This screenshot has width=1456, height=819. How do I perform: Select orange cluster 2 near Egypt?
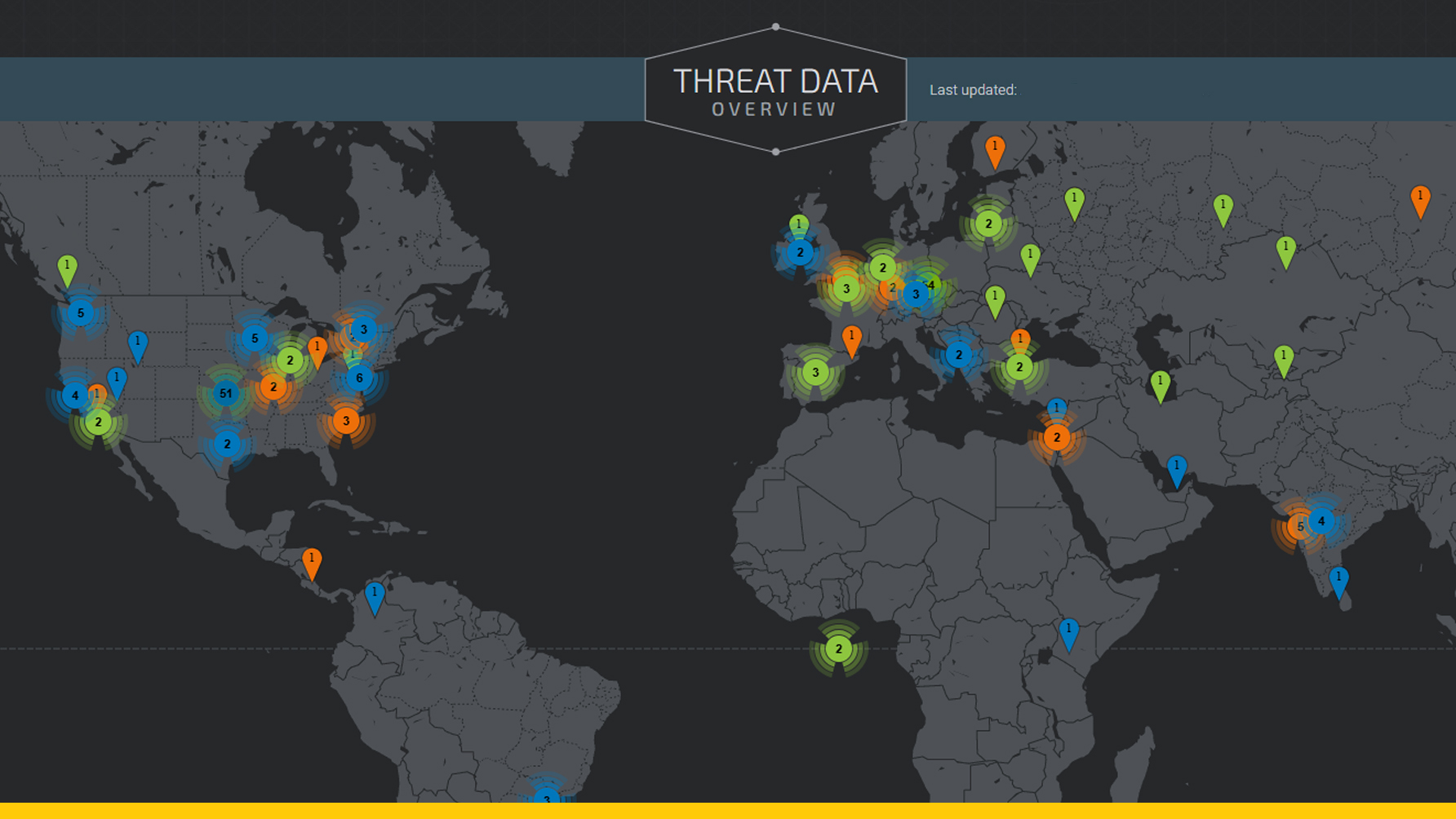pyautogui.click(x=1057, y=437)
